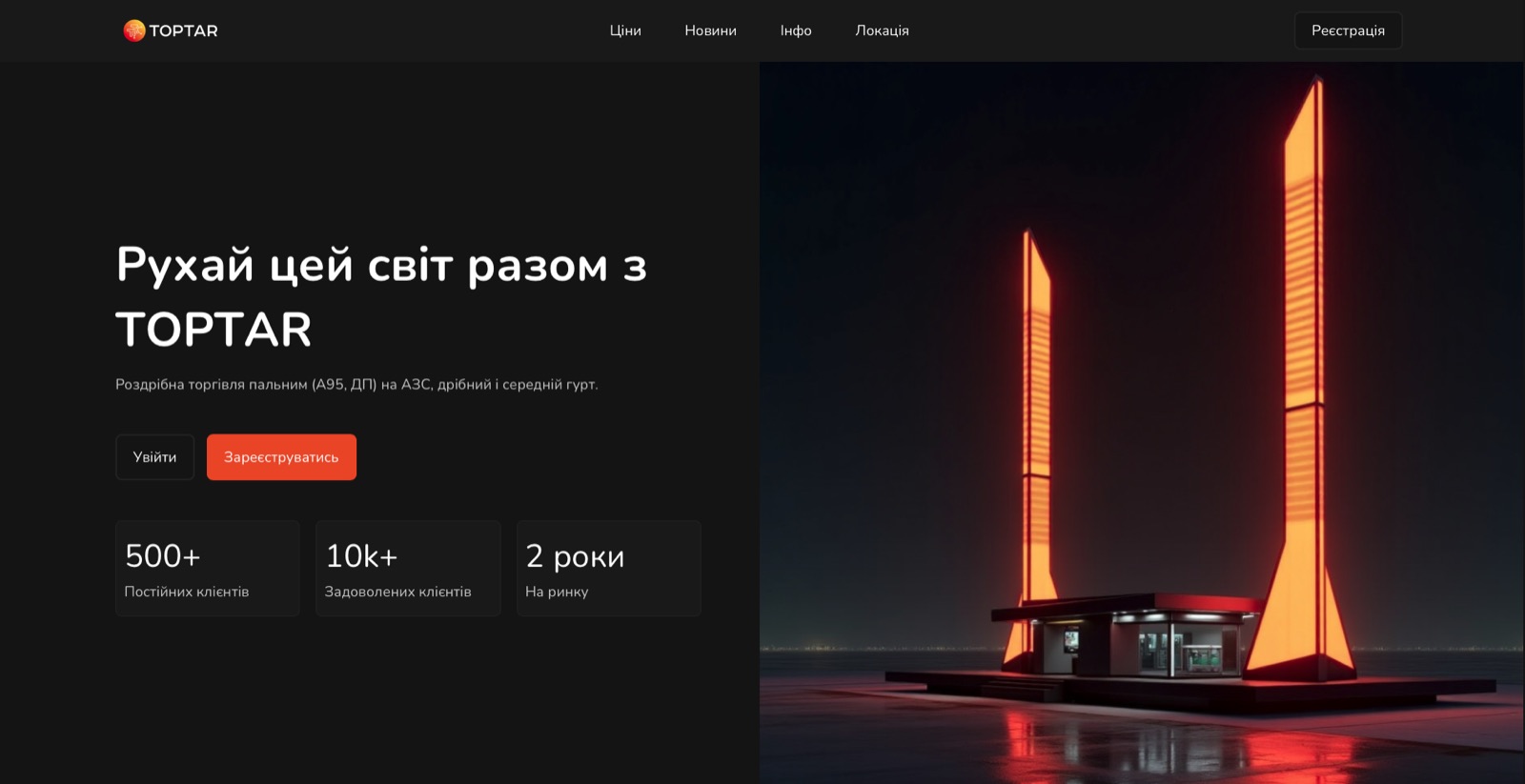Select the 2 роки На ринку card
Image resolution: width=1525 pixels, height=784 pixels.
pyautogui.click(x=608, y=568)
